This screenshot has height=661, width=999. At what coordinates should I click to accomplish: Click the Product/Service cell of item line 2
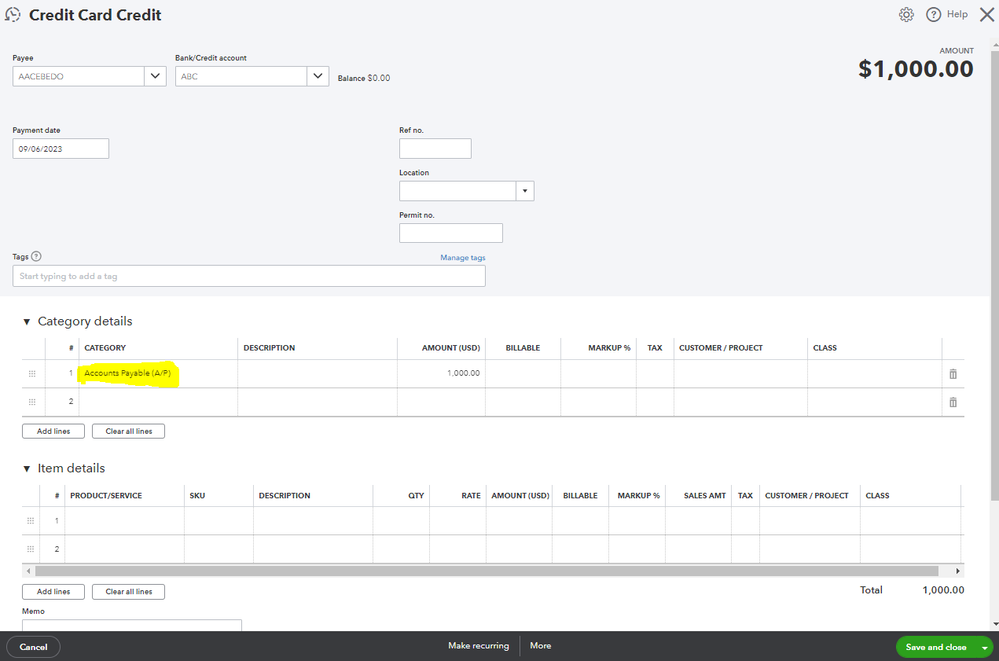coord(124,549)
